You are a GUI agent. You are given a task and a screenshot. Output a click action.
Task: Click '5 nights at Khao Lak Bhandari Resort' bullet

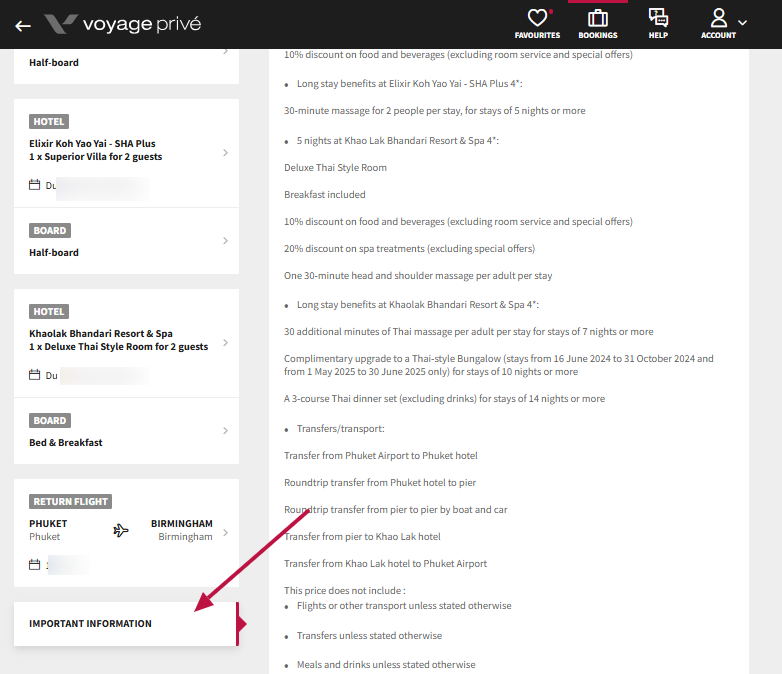398,141
